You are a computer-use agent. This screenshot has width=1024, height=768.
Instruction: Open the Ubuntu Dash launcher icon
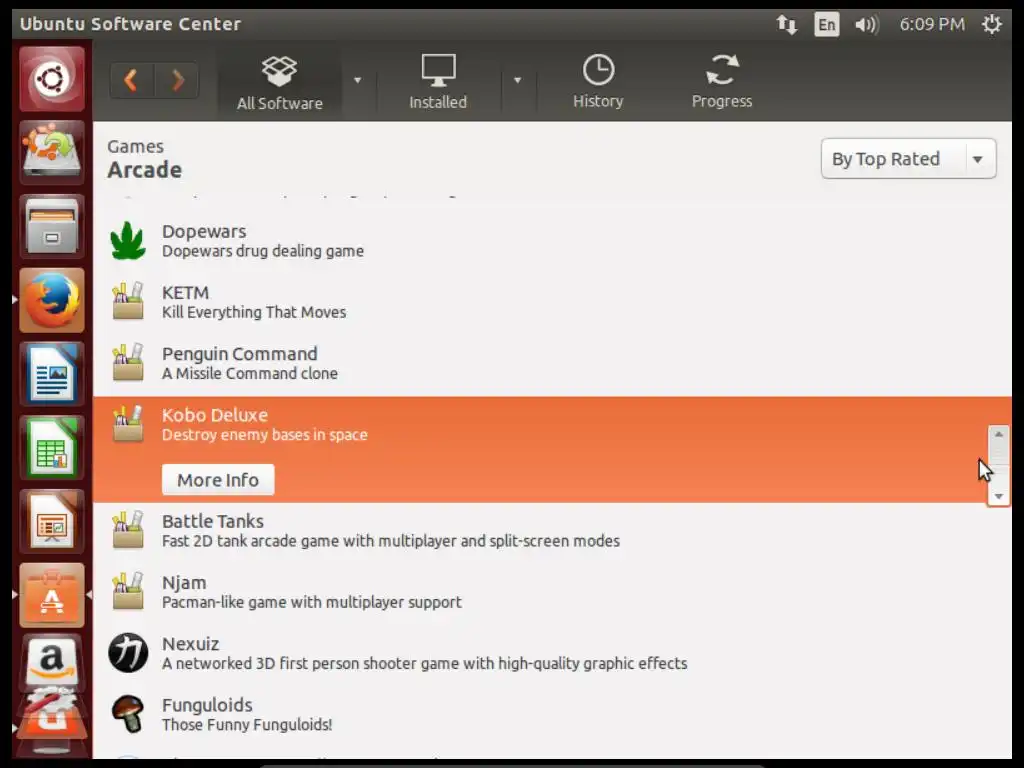tap(52, 79)
